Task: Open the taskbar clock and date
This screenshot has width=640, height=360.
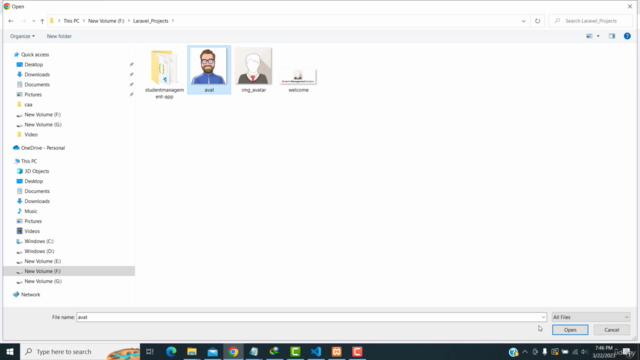Action: pos(603,351)
